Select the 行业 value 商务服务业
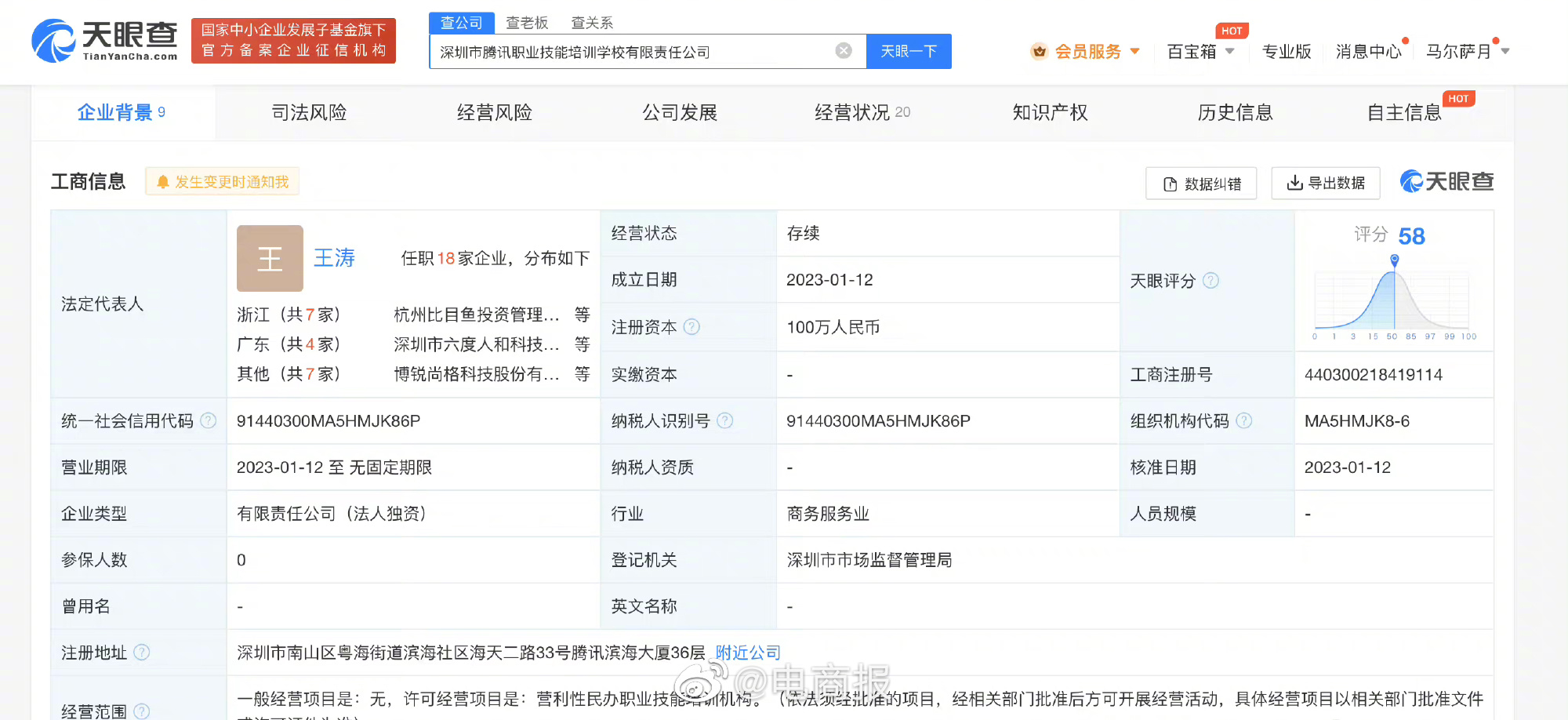This screenshot has height=720, width=1568. 828,514
